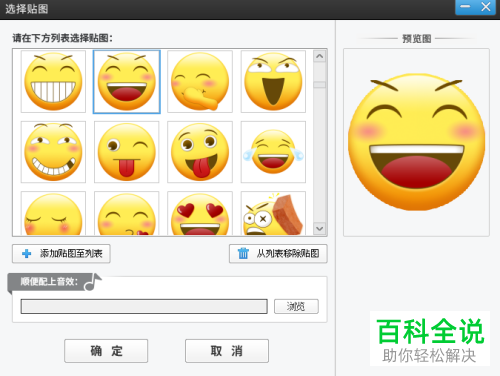
Task: Select the brick-hit dizzy emoji sticker
Action: point(273,213)
